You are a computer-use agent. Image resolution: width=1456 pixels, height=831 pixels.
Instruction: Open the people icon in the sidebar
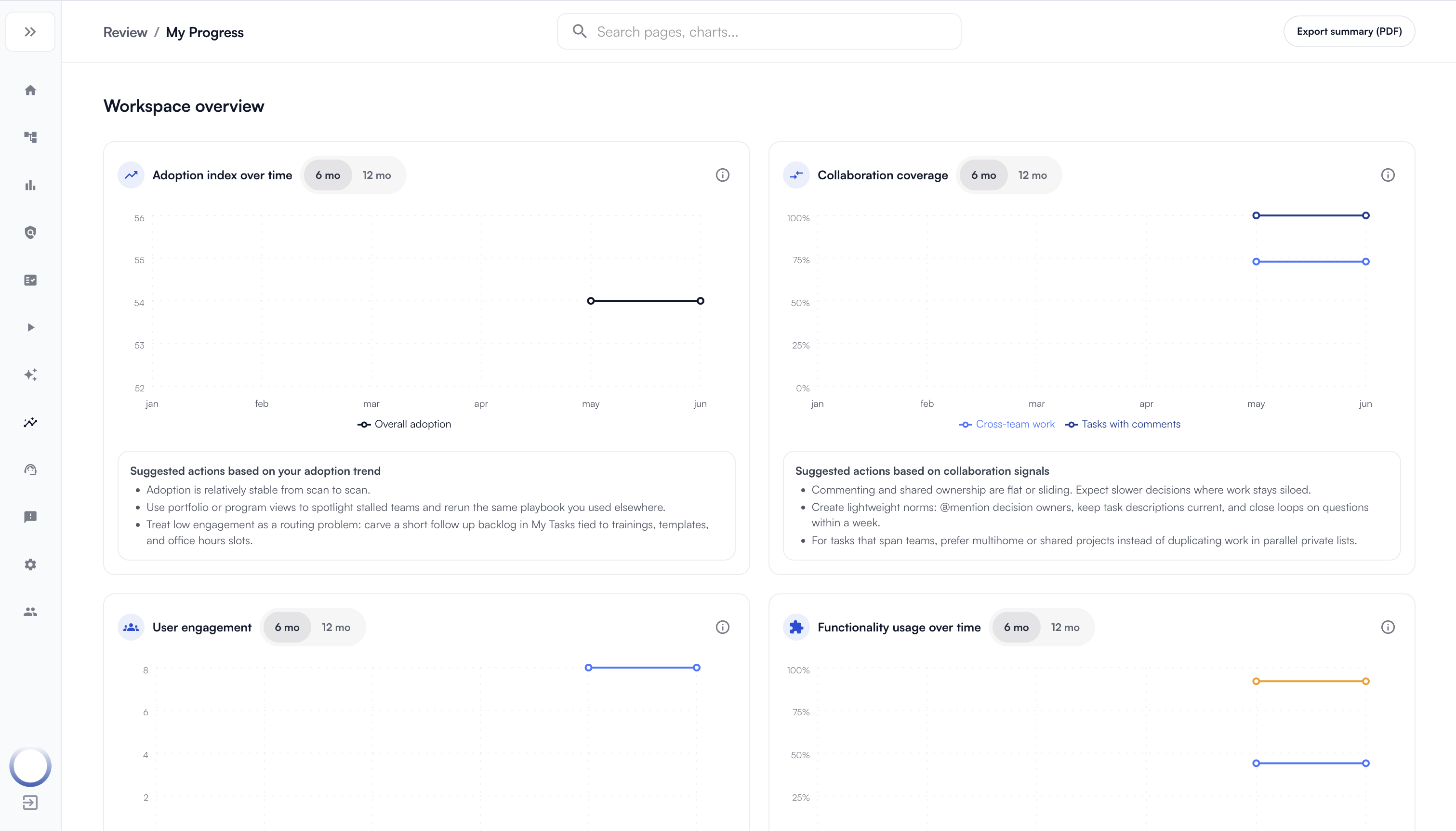pyautogui.click(x=30, y=612)
